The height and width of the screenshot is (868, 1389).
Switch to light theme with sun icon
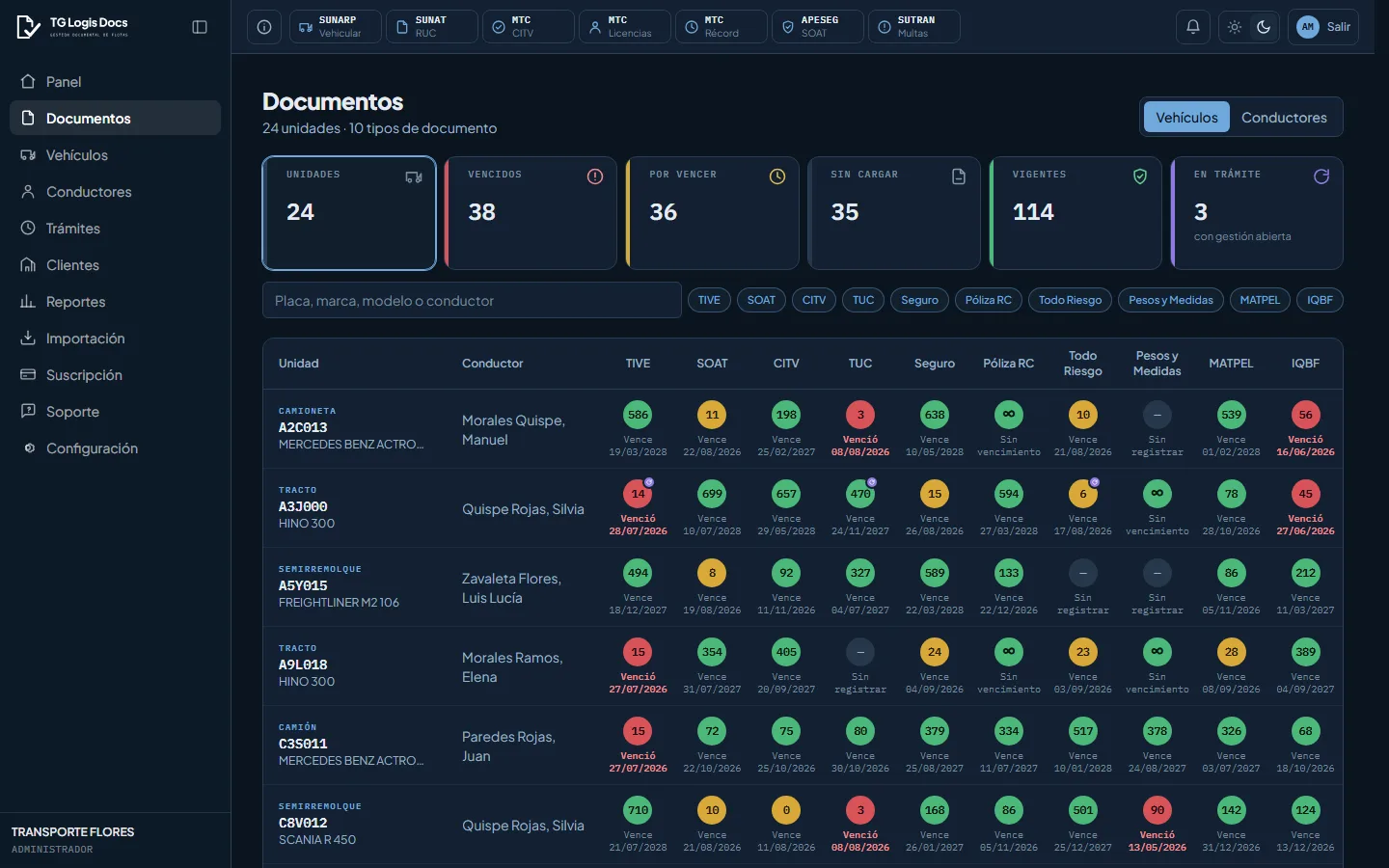[x=1235, y=27]
